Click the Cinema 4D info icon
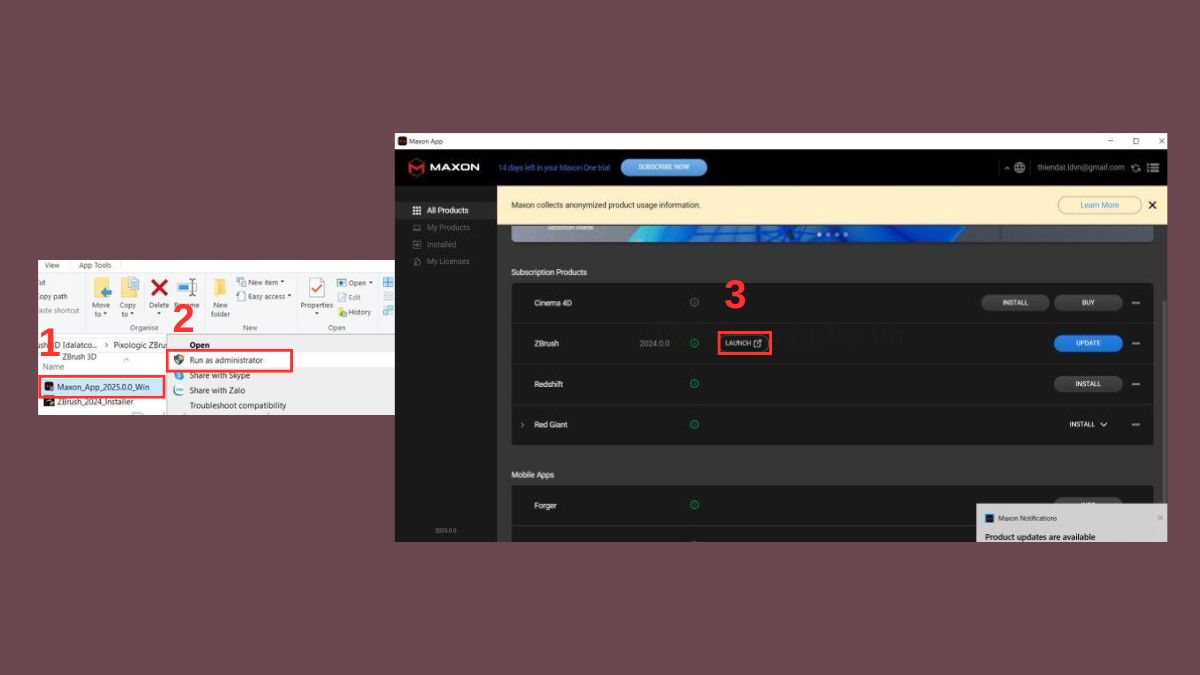This screenshot has height=675, width=1200. [694, 302]
